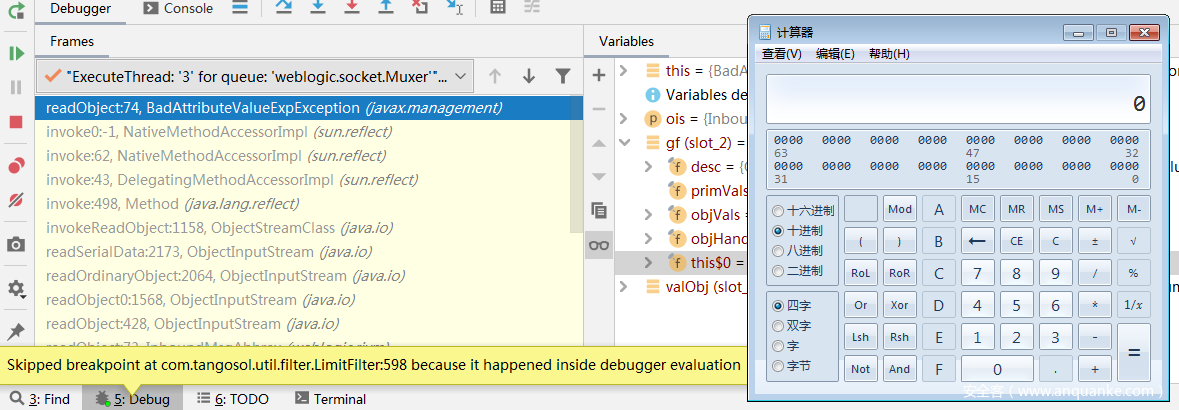
Task: Stop debugging with red square icon
Action: coord(16,122)
